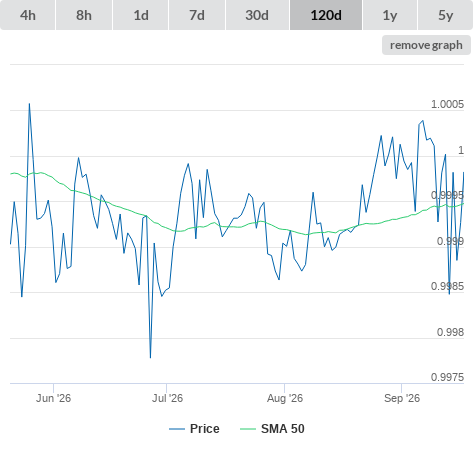The height and width of the screenshot is (455, 474).
Task: Show the 5y price history
Action: [x=446, y=15]
